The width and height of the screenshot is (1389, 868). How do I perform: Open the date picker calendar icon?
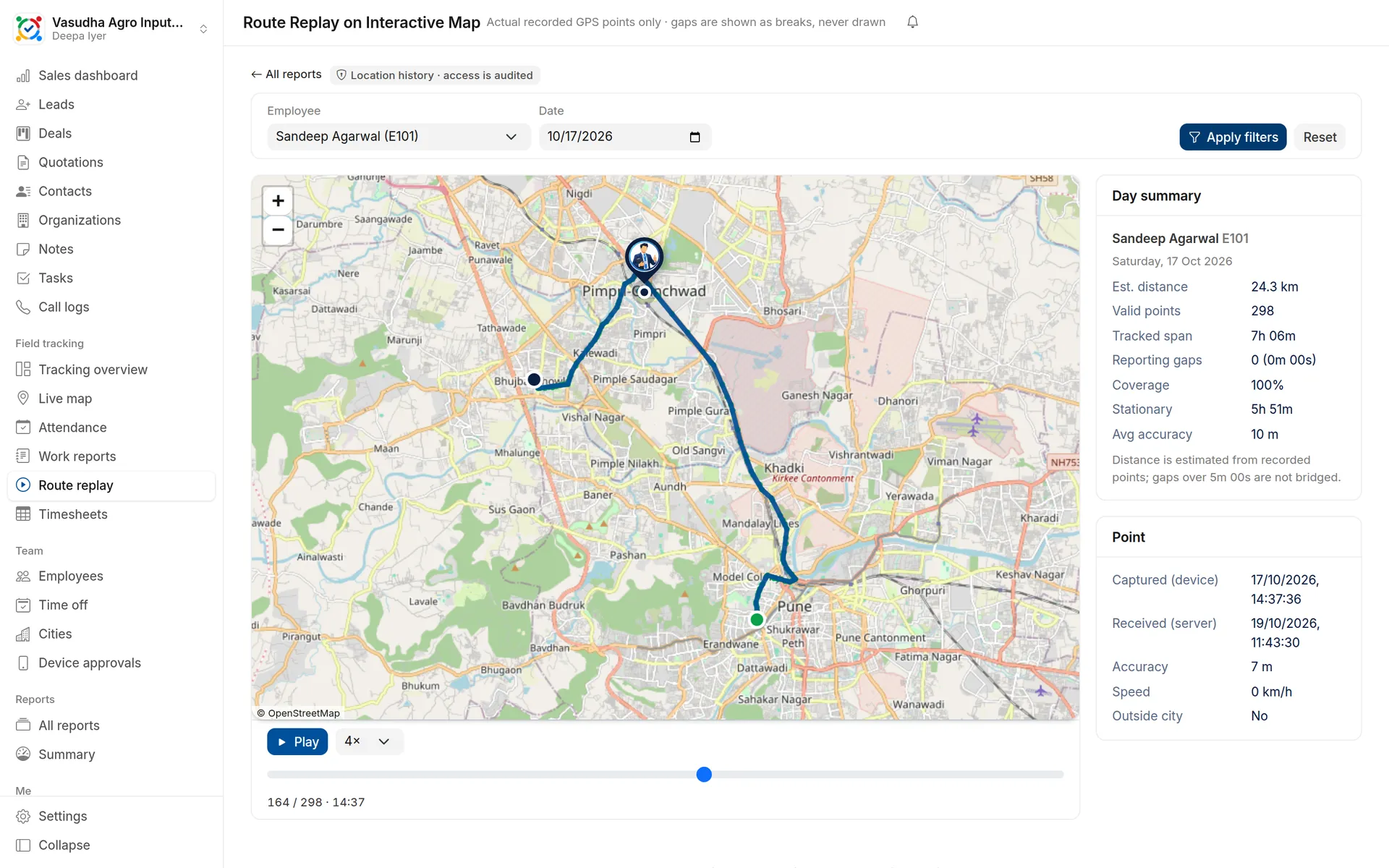click(x=695, y=137)
